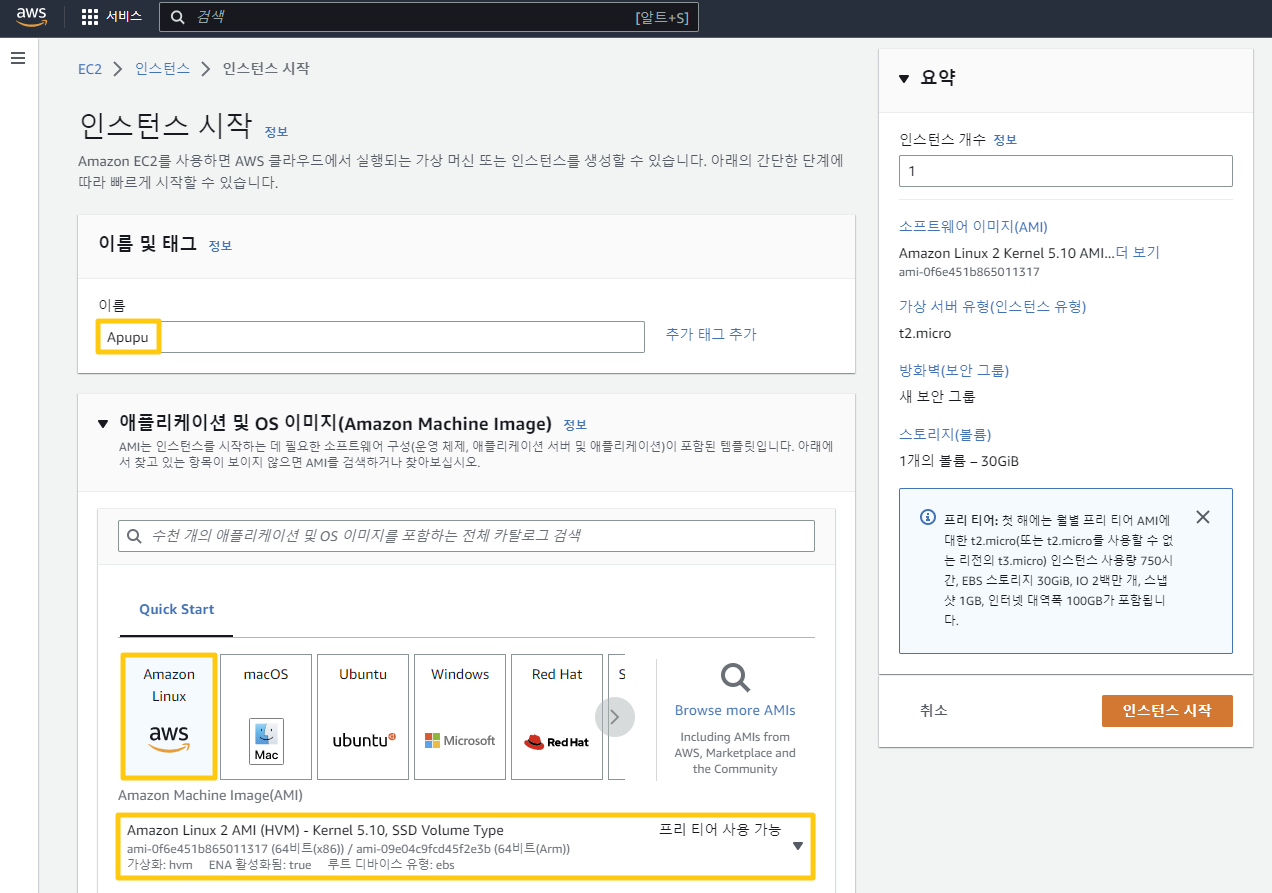Click the 서비스 menu label
The image size is (1272, 893).
[124, 17]
